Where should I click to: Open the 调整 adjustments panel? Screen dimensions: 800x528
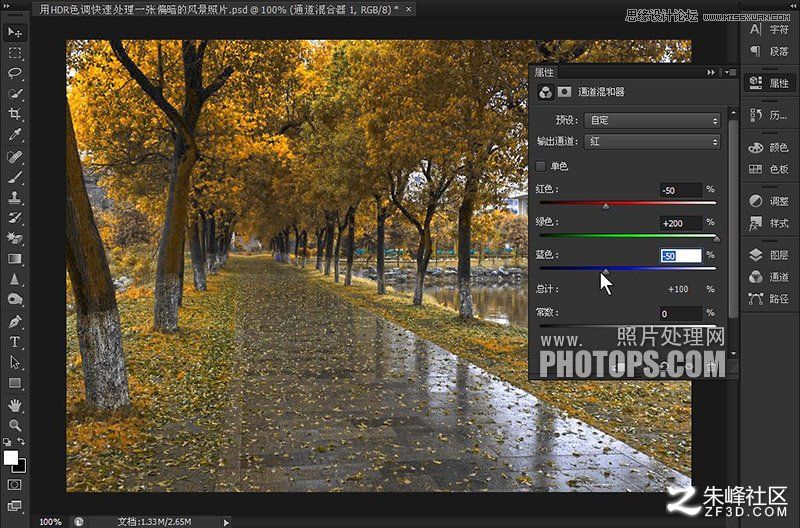769,201
